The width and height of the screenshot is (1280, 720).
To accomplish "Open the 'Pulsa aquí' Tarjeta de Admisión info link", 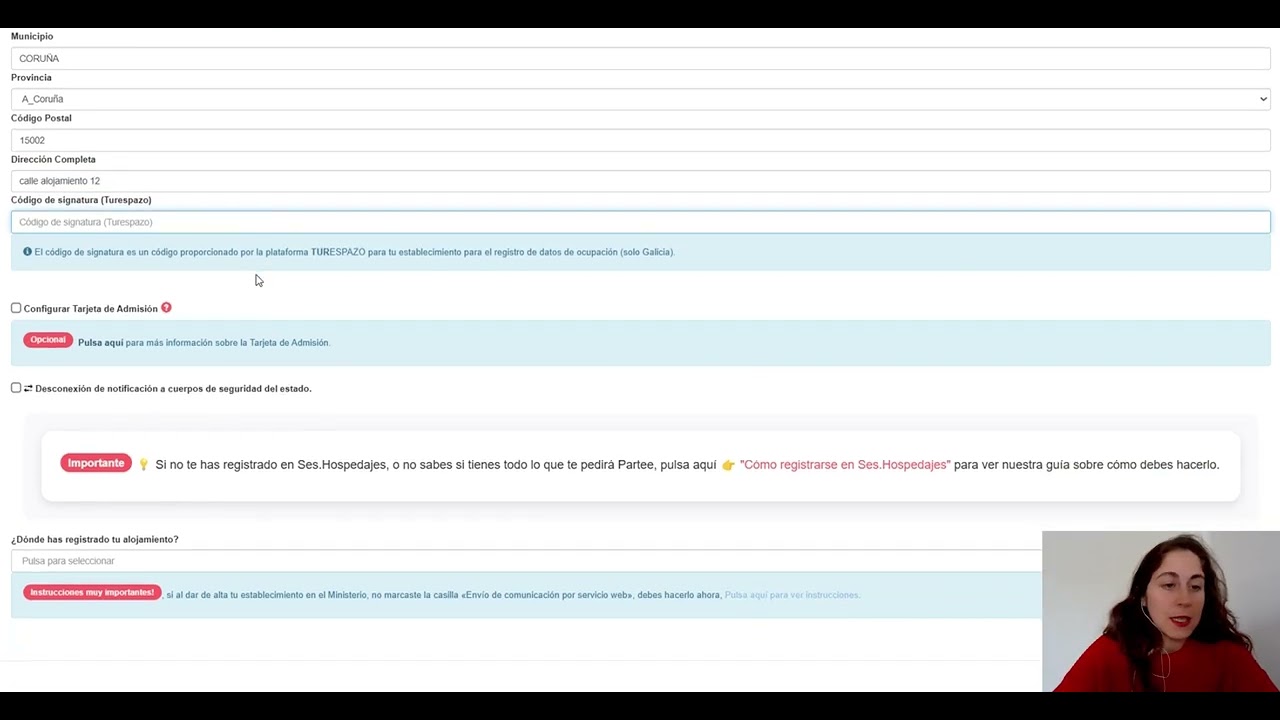I will click(x=100, y=343).
